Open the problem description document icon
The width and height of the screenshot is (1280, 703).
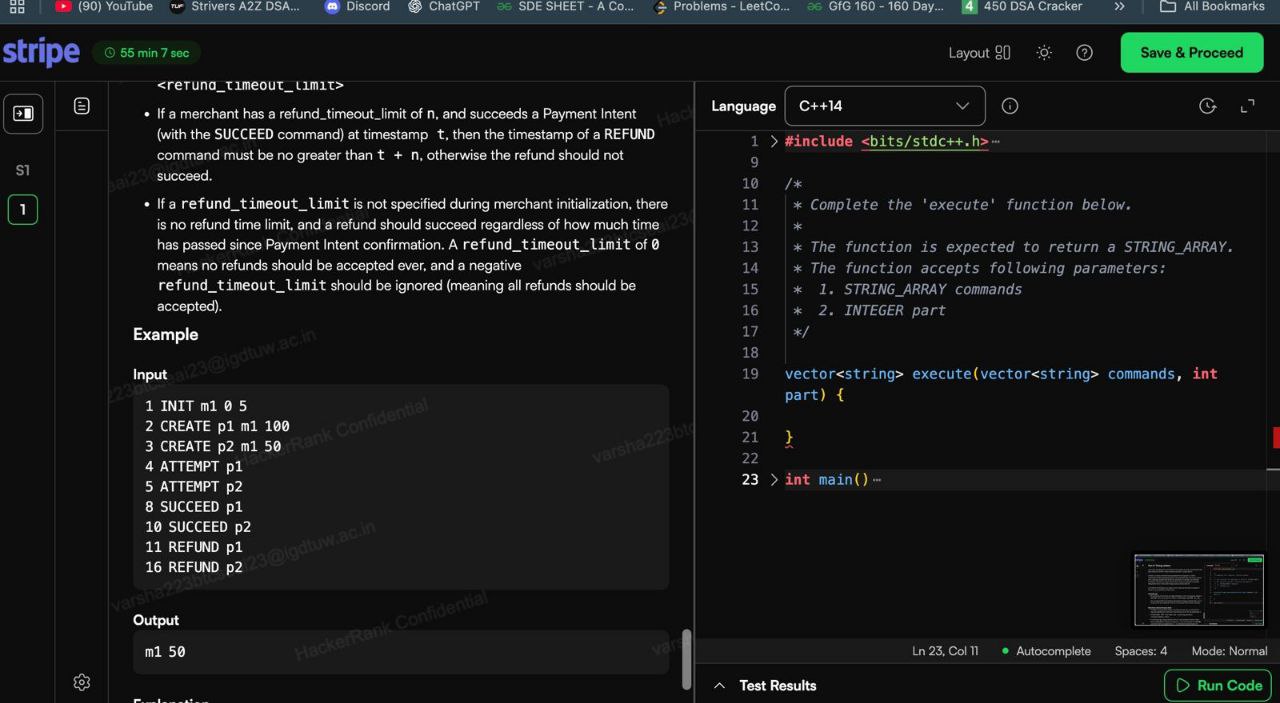82,106
